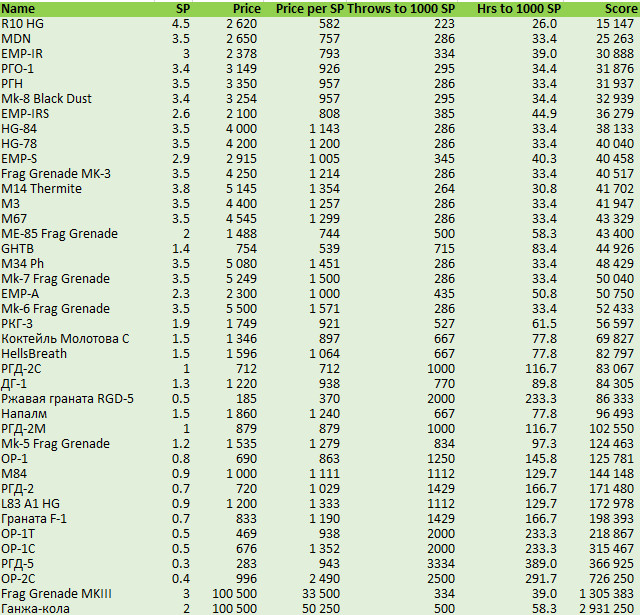Image resolution: width=640 pixels, height=615 pixels.
Task: Click the Price per SP column header
Action: pos(310,9)
